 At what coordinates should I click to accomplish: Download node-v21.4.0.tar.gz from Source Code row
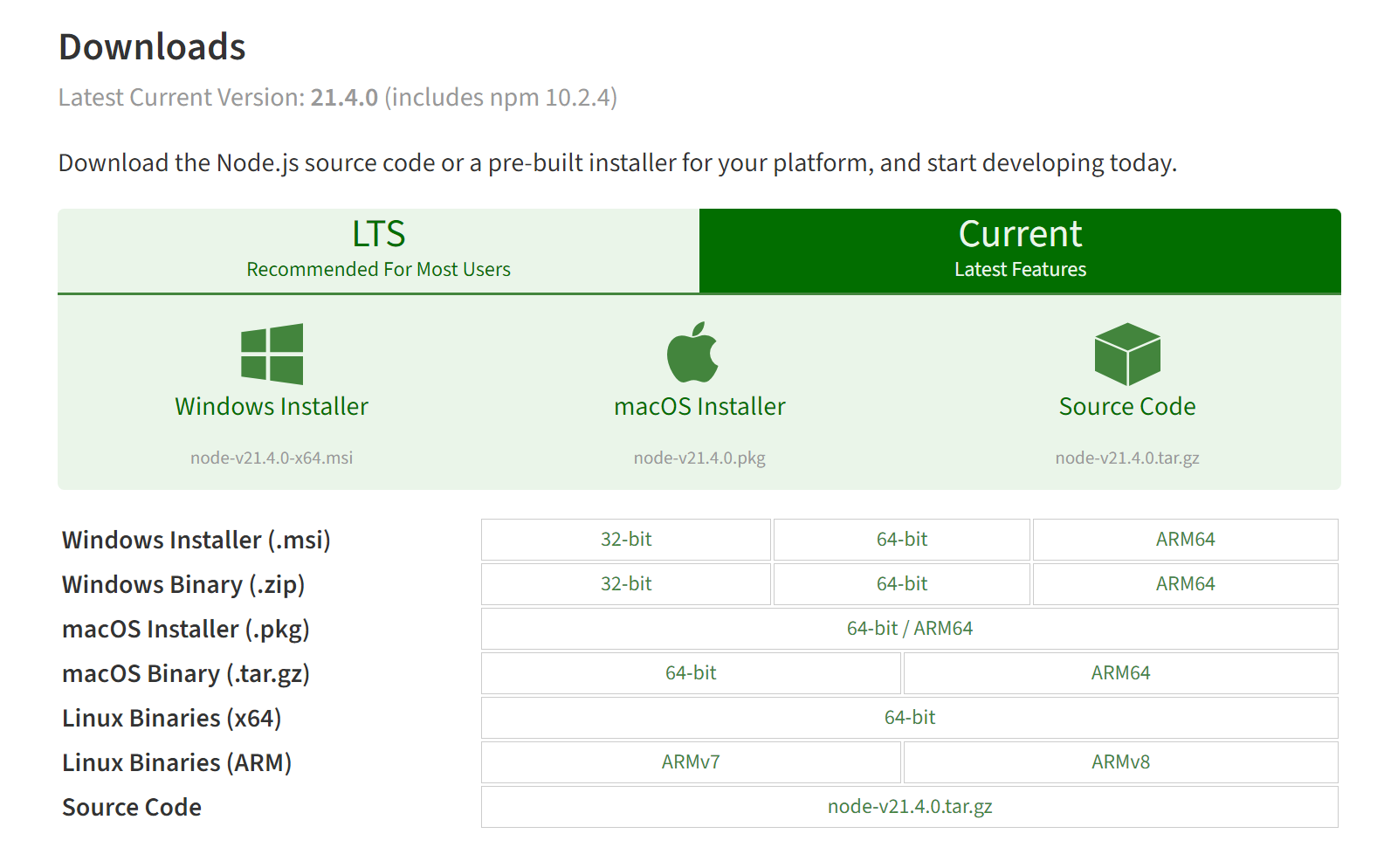pyautogui.click(x=910, y=807)
